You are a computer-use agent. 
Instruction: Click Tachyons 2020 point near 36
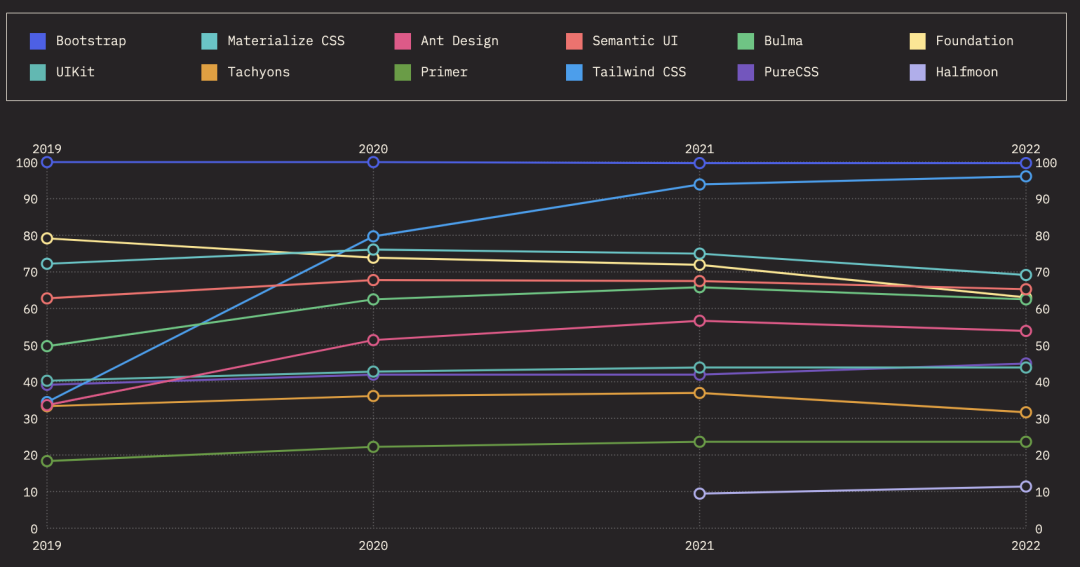coord(373,396)
